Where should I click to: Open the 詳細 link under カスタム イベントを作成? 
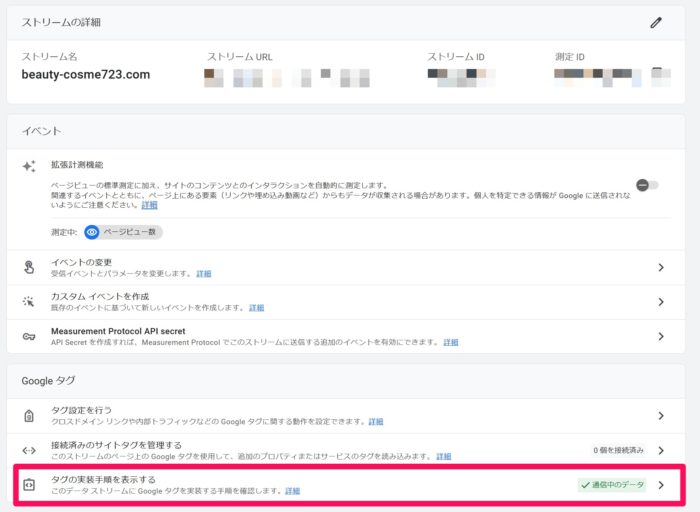click(257, 308)
